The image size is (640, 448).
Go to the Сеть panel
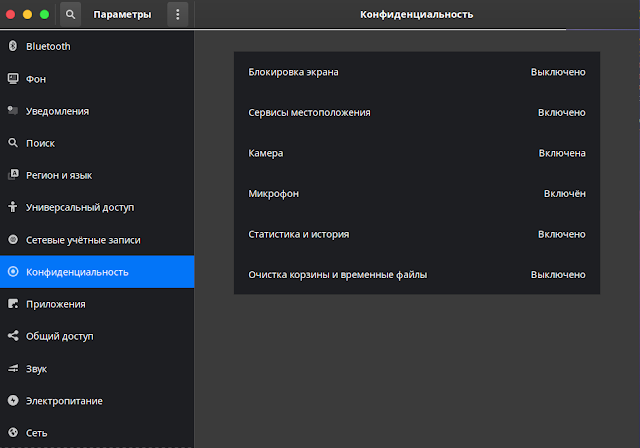97,433
